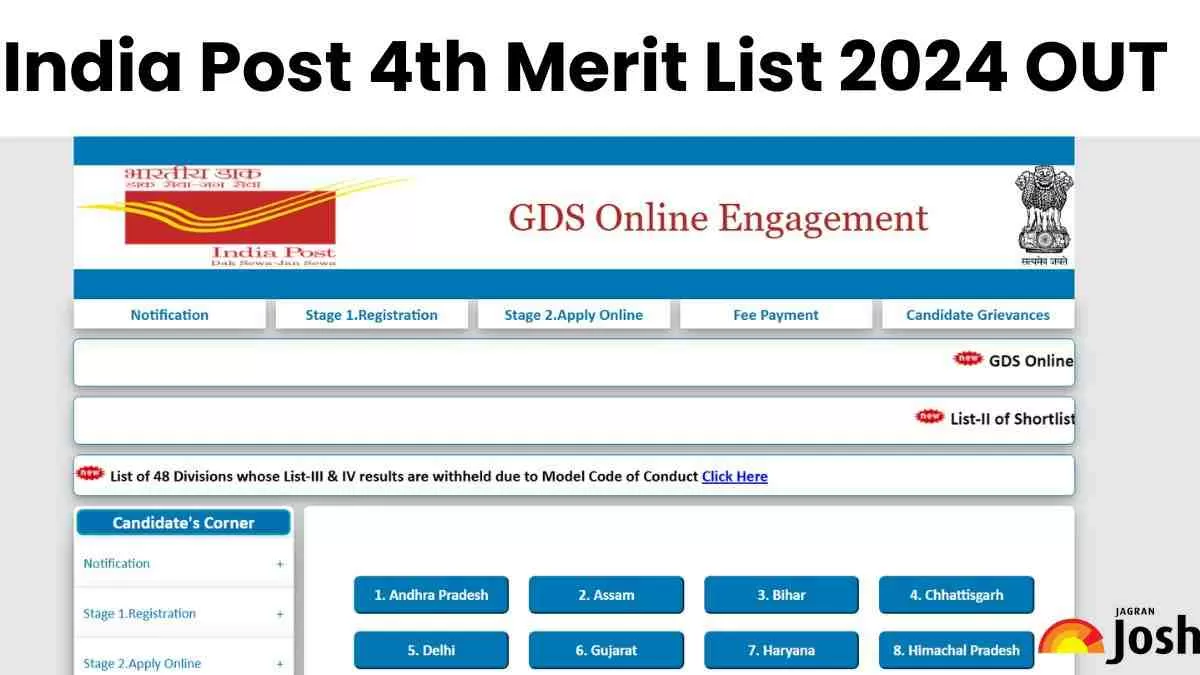Viewport: 1200px width, 675px height.
Task: Click the List-II of Shortlist ticker text
Action: [x=1012, y=419]
